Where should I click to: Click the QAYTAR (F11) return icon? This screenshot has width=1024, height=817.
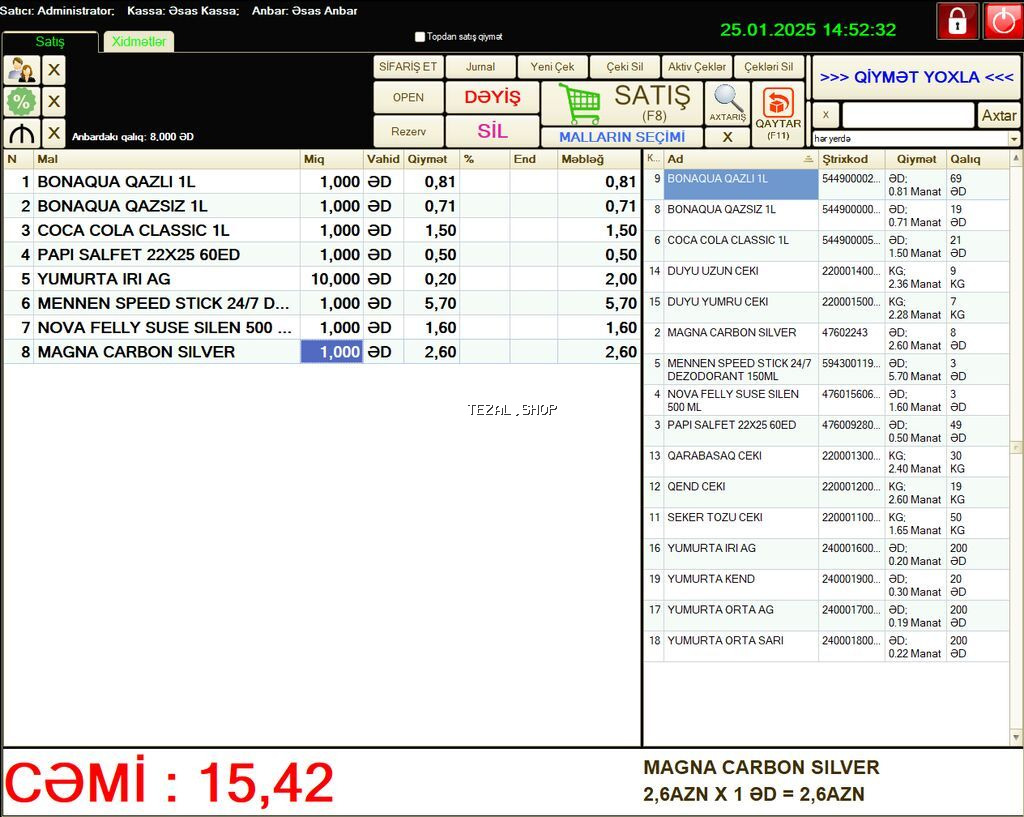coord(778,114)
